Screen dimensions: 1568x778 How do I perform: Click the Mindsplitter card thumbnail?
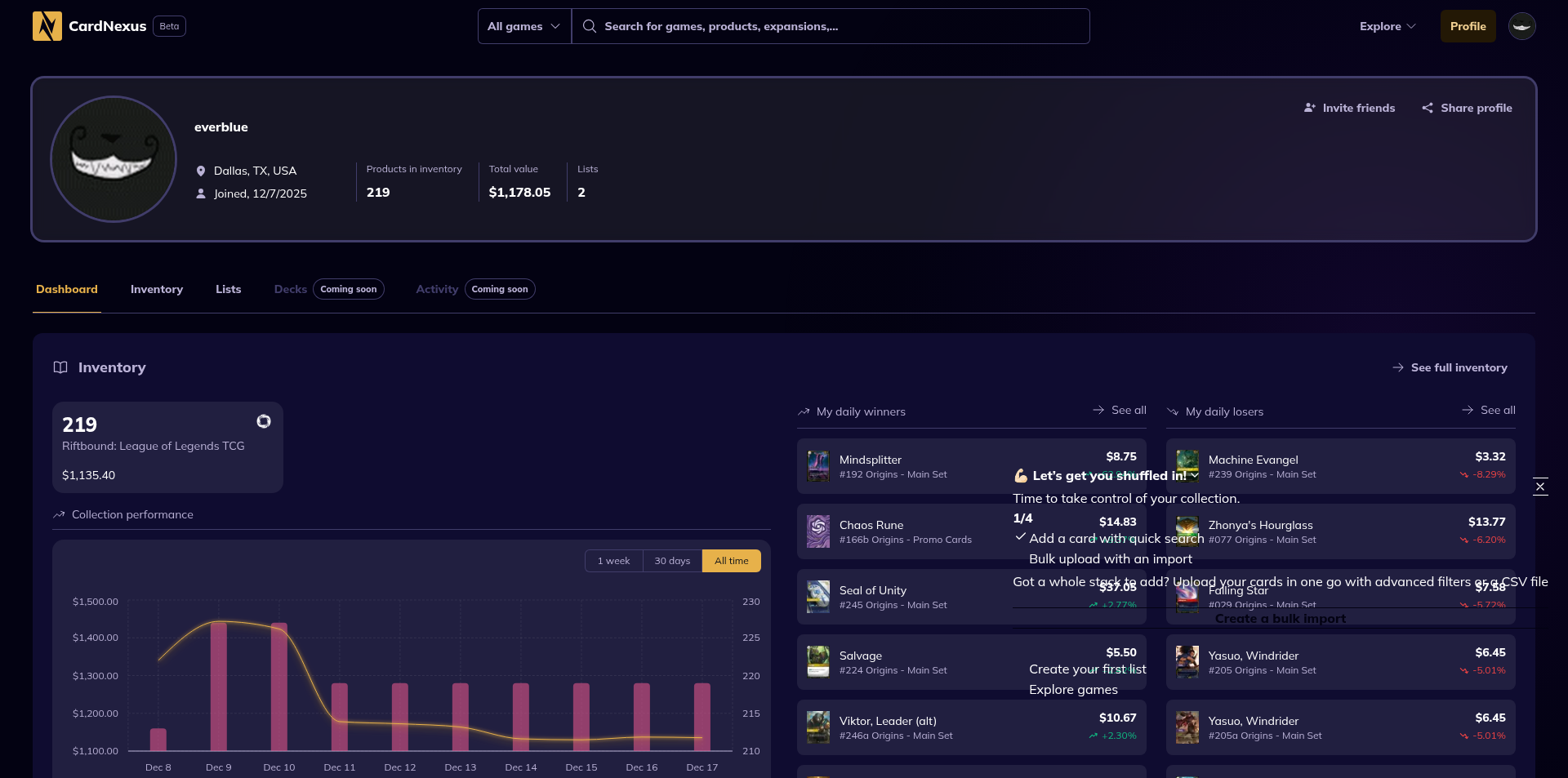click(817, 466)
